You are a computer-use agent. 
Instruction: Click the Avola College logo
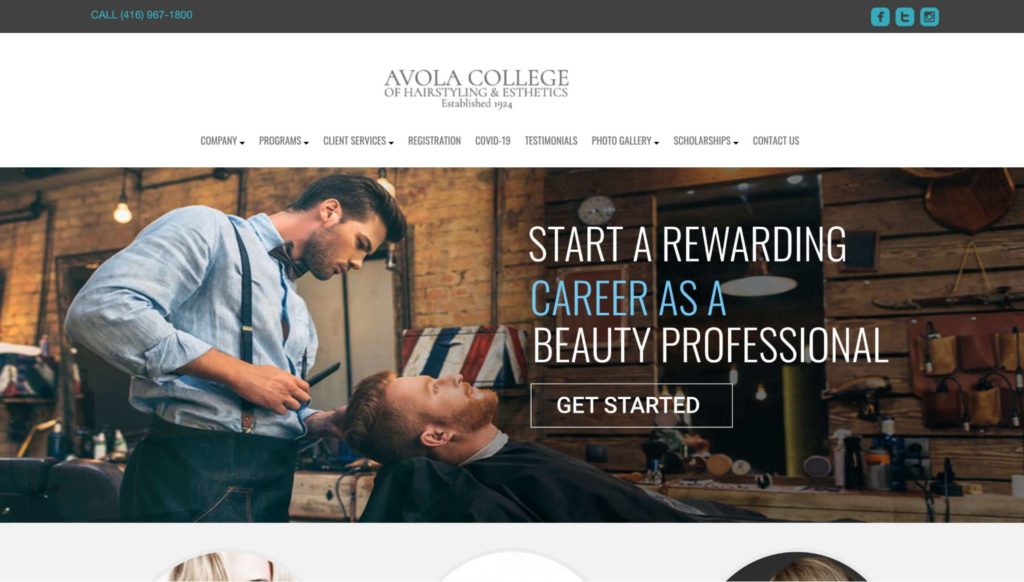[476, 88]
